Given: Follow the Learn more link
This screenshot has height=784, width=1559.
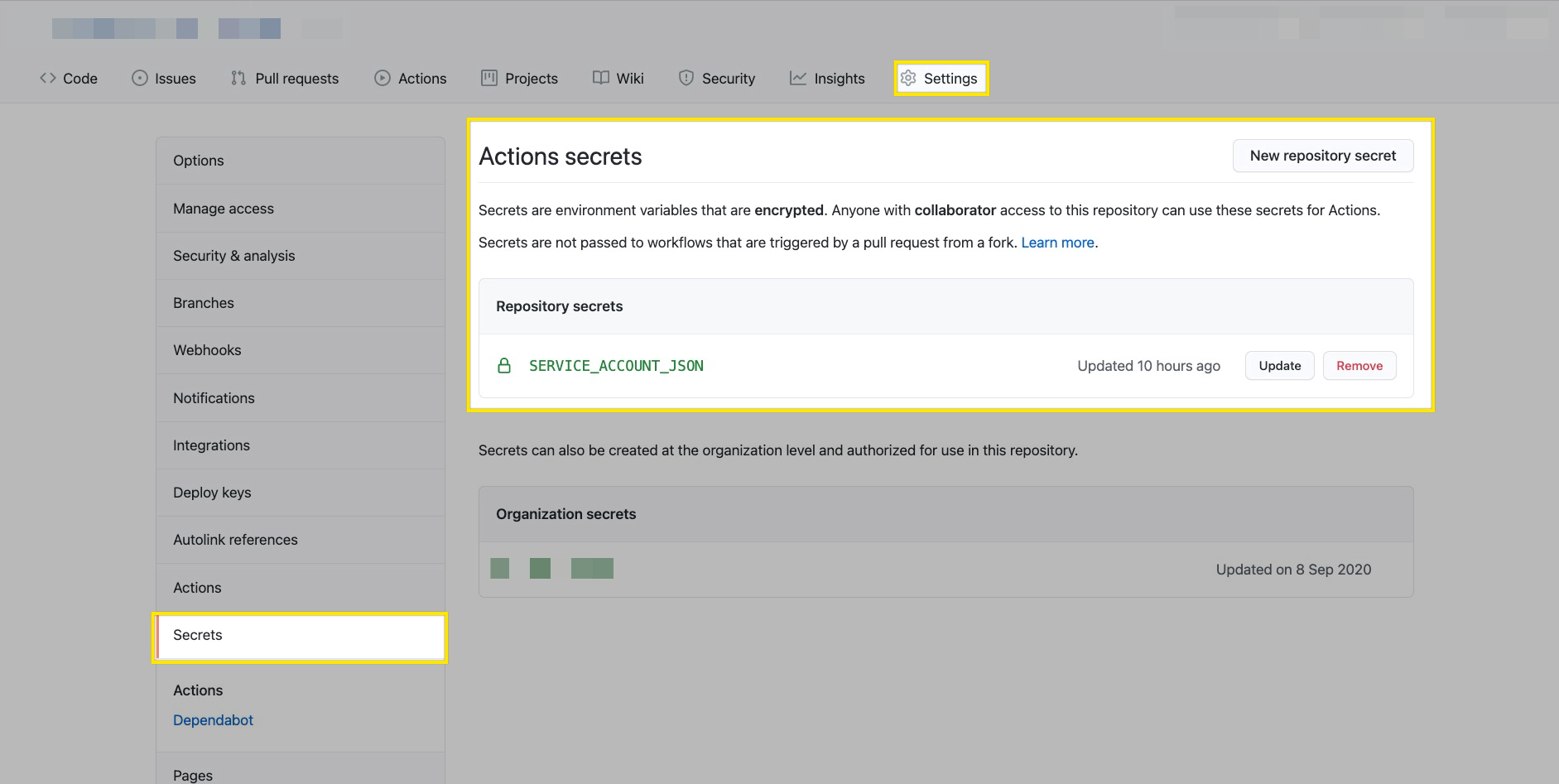Looking at the screenshot, I should [1057, 243].
